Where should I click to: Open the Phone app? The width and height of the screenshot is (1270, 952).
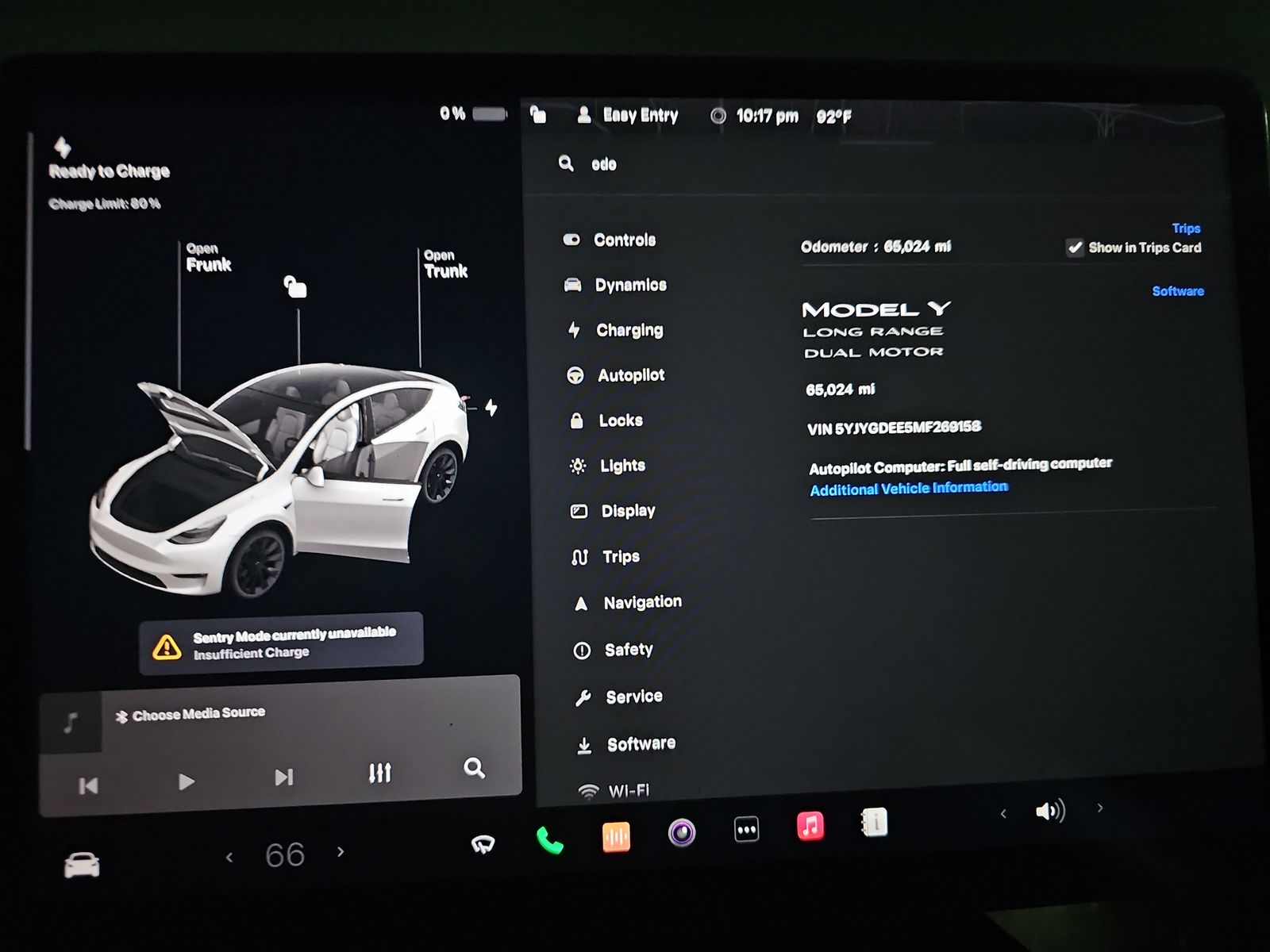549,840
